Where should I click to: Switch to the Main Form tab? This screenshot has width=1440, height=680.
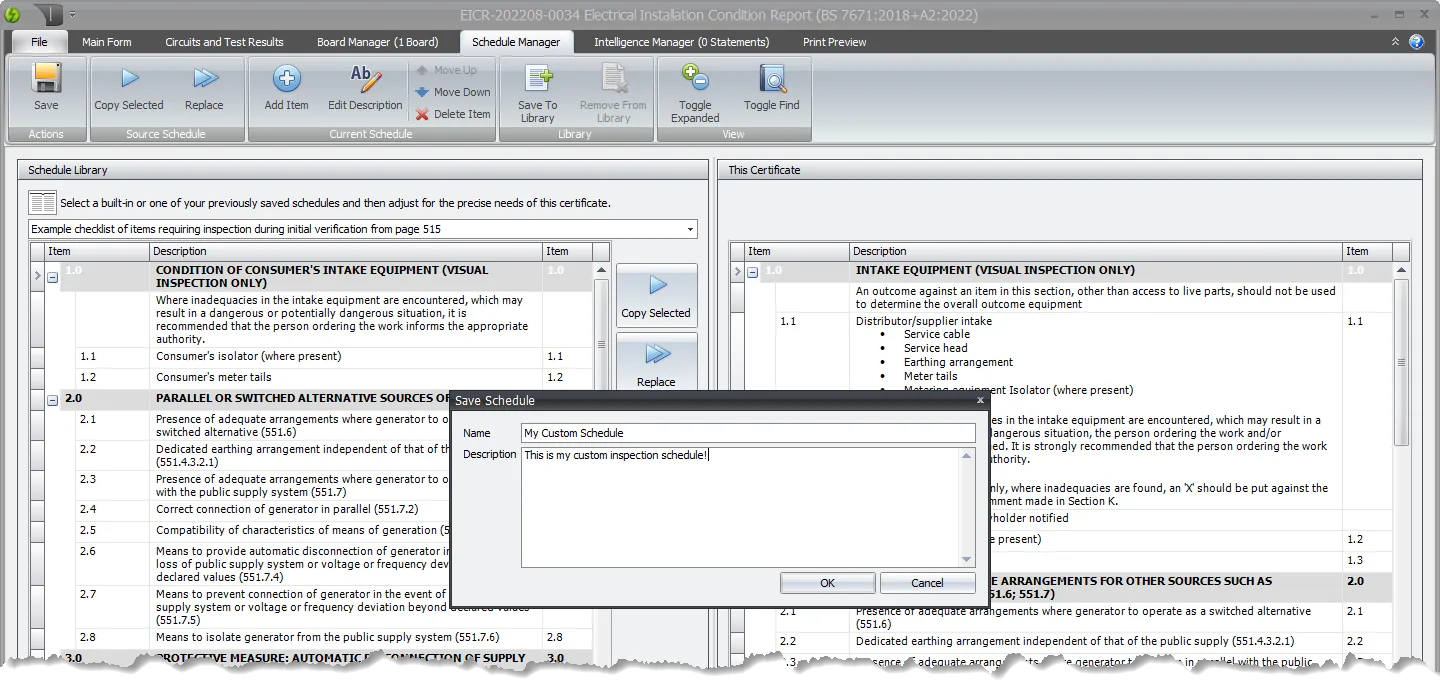point(106,42)
